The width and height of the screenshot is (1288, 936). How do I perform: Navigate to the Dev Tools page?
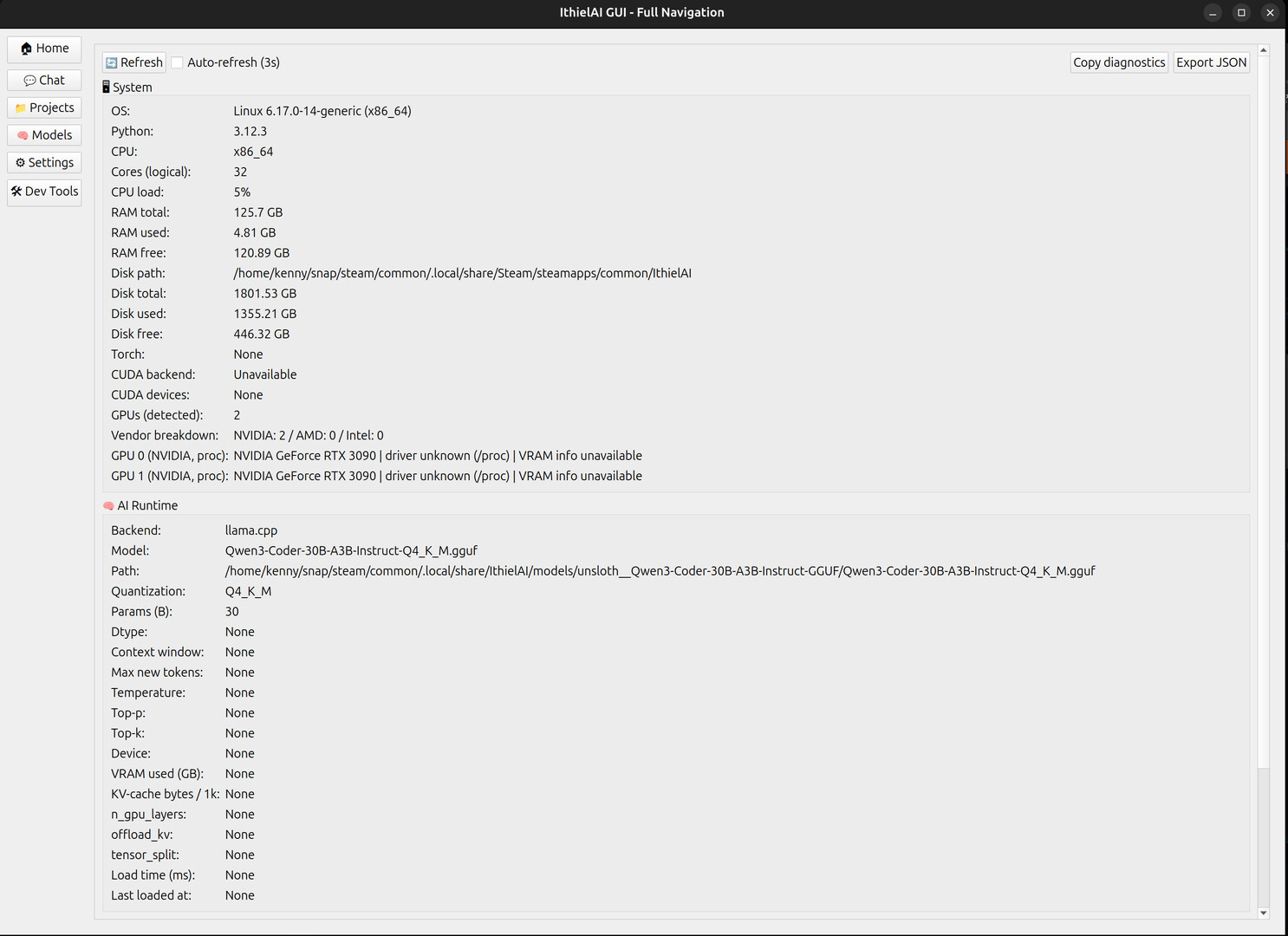[44, 192]
